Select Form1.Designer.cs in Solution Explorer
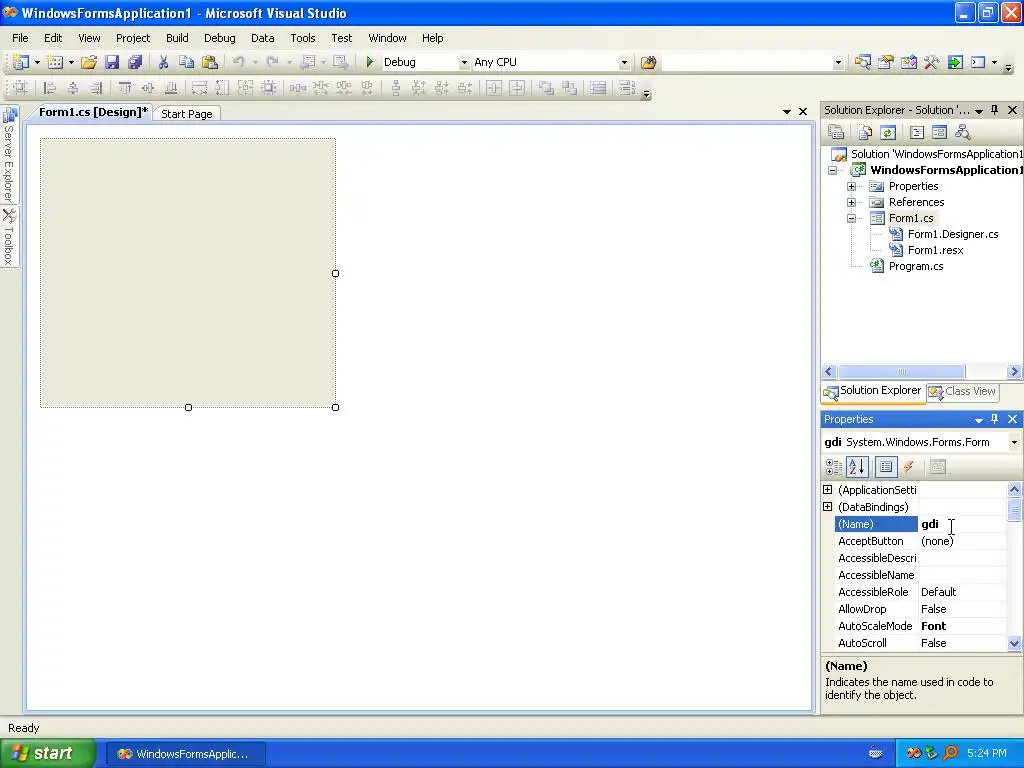The height and width of the screenshot is (768, 1024). [x=953, y=234]
